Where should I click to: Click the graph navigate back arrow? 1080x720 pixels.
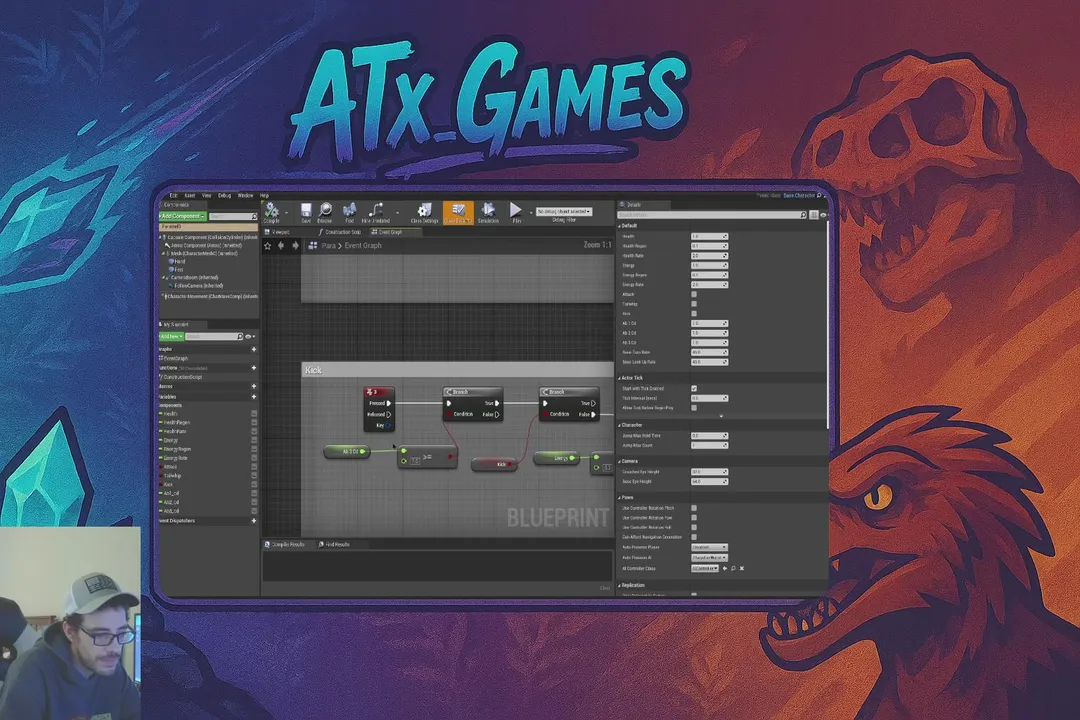point(281,246)
